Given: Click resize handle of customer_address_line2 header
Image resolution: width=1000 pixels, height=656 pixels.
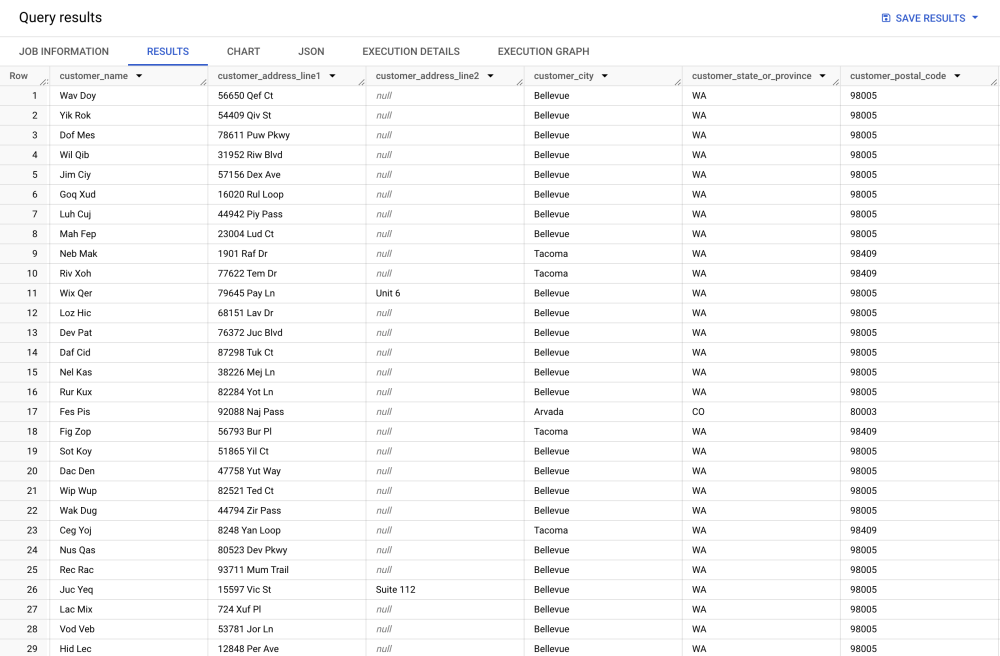Looking at the screenshot, I should point(520,82).
